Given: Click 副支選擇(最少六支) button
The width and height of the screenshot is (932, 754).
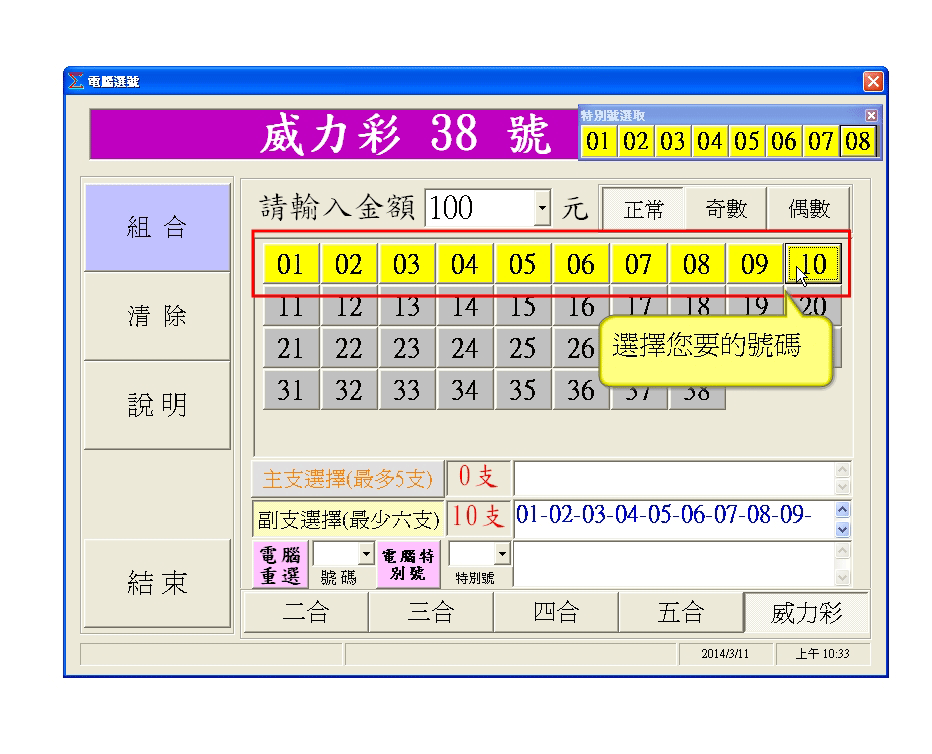Looking at the screenshot, I should pos(348,520).
